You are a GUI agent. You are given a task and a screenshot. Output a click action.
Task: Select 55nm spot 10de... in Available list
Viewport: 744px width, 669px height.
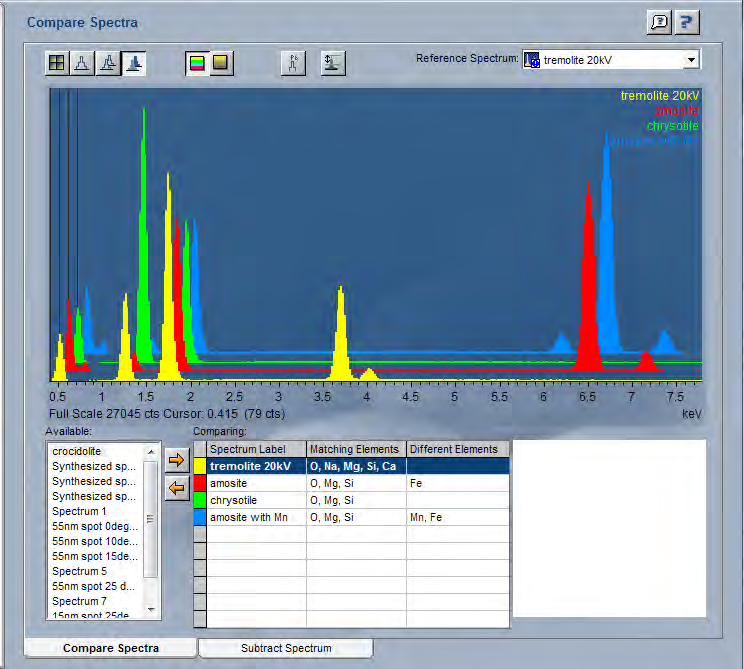point(95,541)
